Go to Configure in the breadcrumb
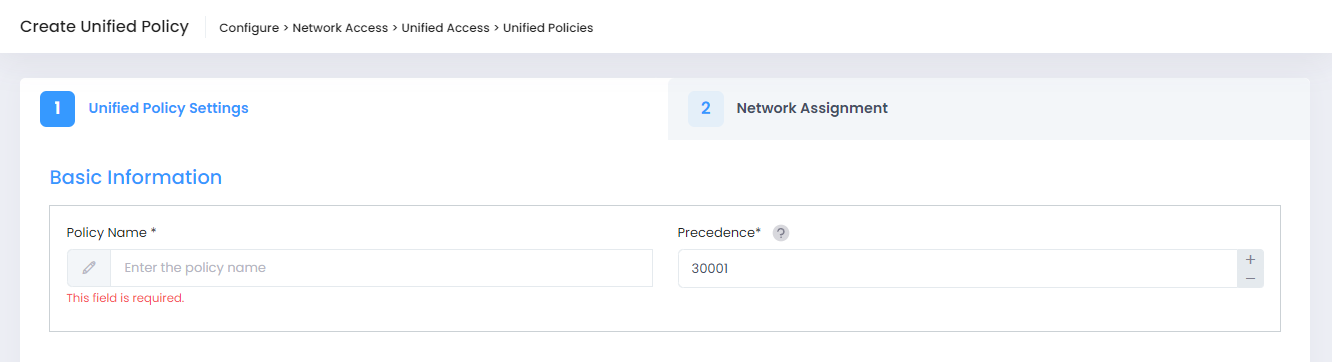This screenshot has height=362, width=1332. click(249, 28)
